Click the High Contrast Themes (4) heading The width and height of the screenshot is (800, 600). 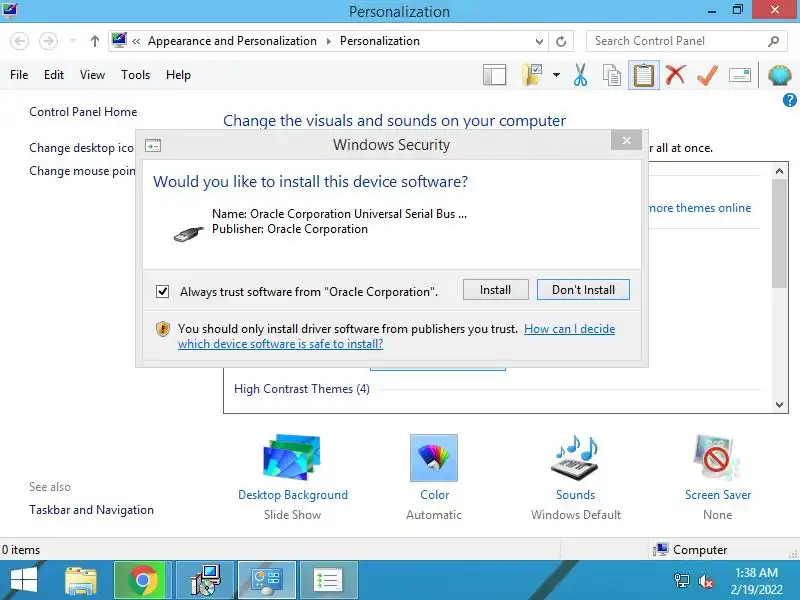(302, 389)
